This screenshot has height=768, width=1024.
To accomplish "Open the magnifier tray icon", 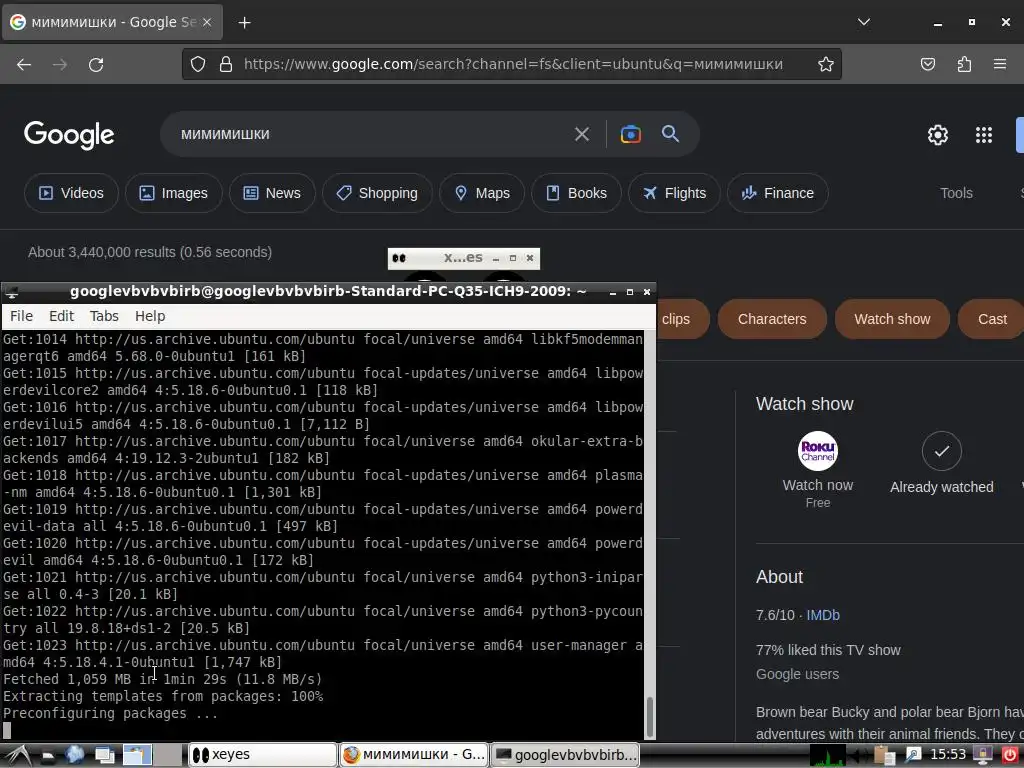I will [912, 756].
